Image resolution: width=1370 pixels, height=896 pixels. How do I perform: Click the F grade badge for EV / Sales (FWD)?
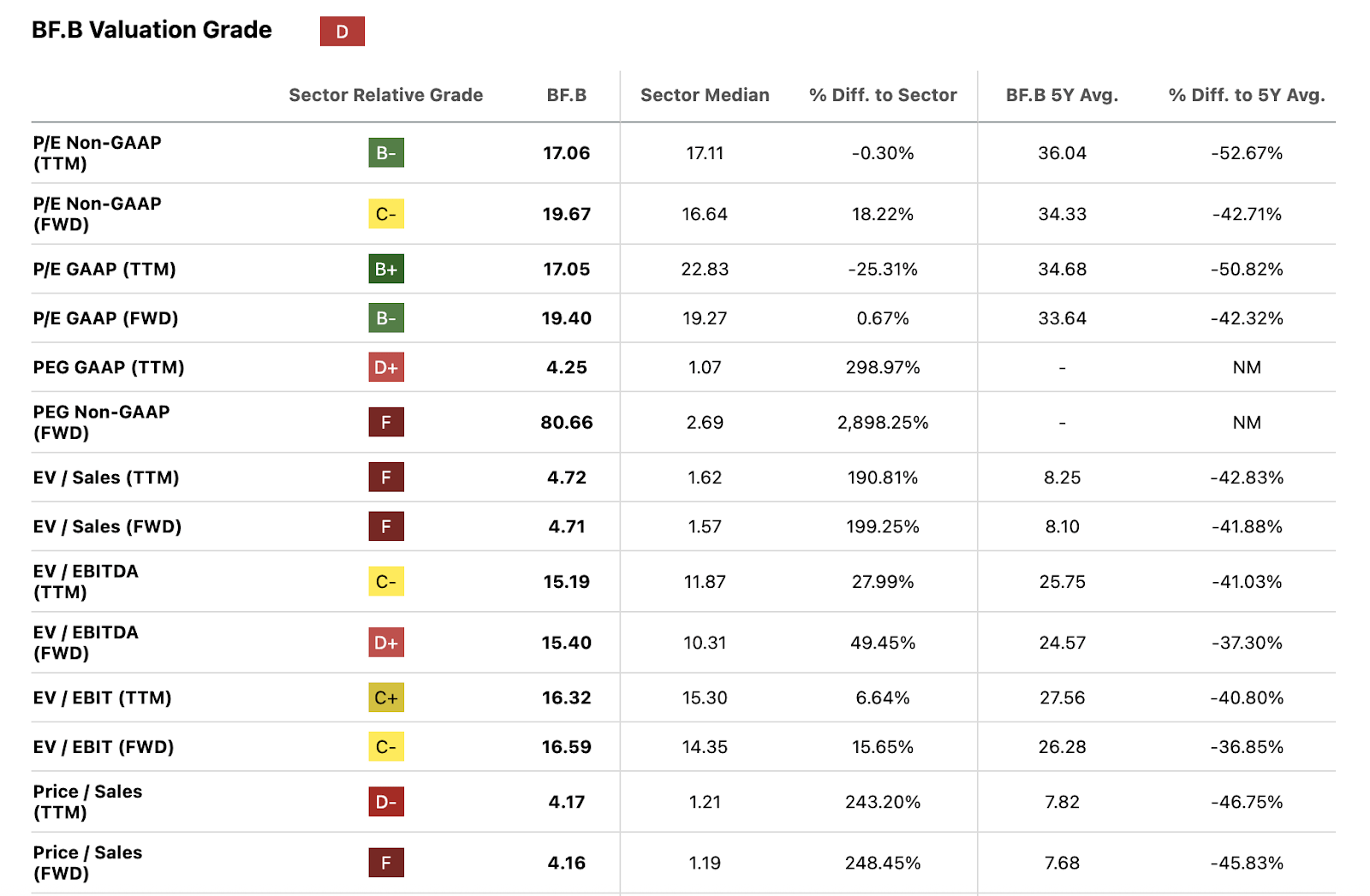point(386,526)
